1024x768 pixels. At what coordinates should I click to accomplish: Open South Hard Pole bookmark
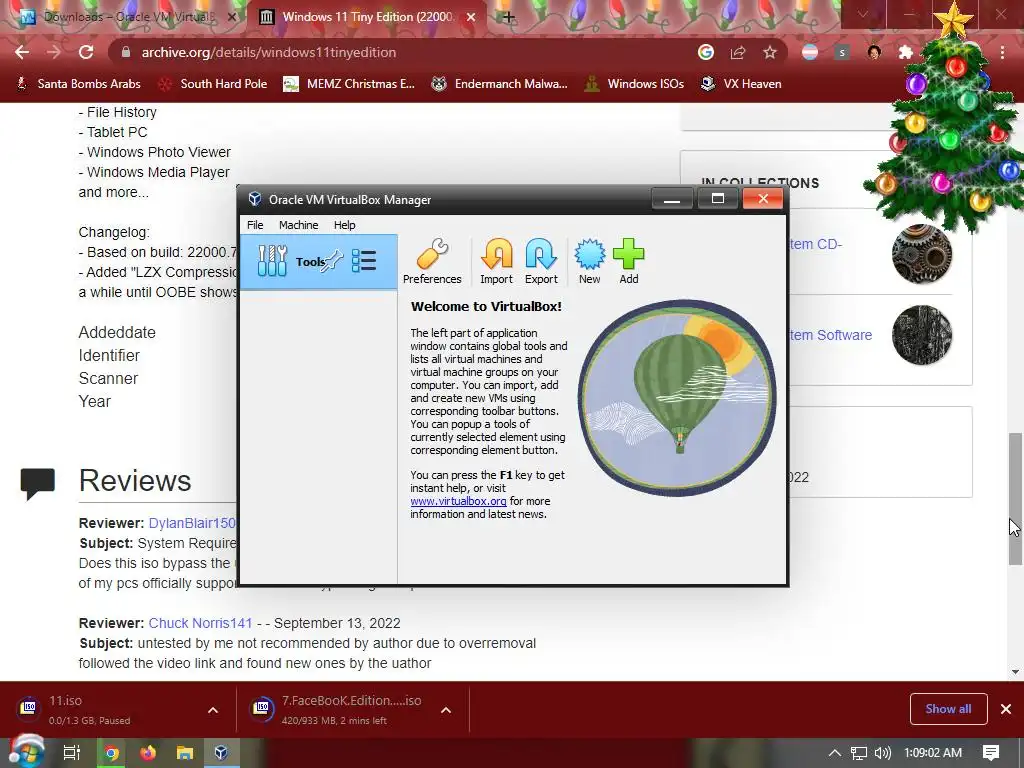(x=213, y=84)
